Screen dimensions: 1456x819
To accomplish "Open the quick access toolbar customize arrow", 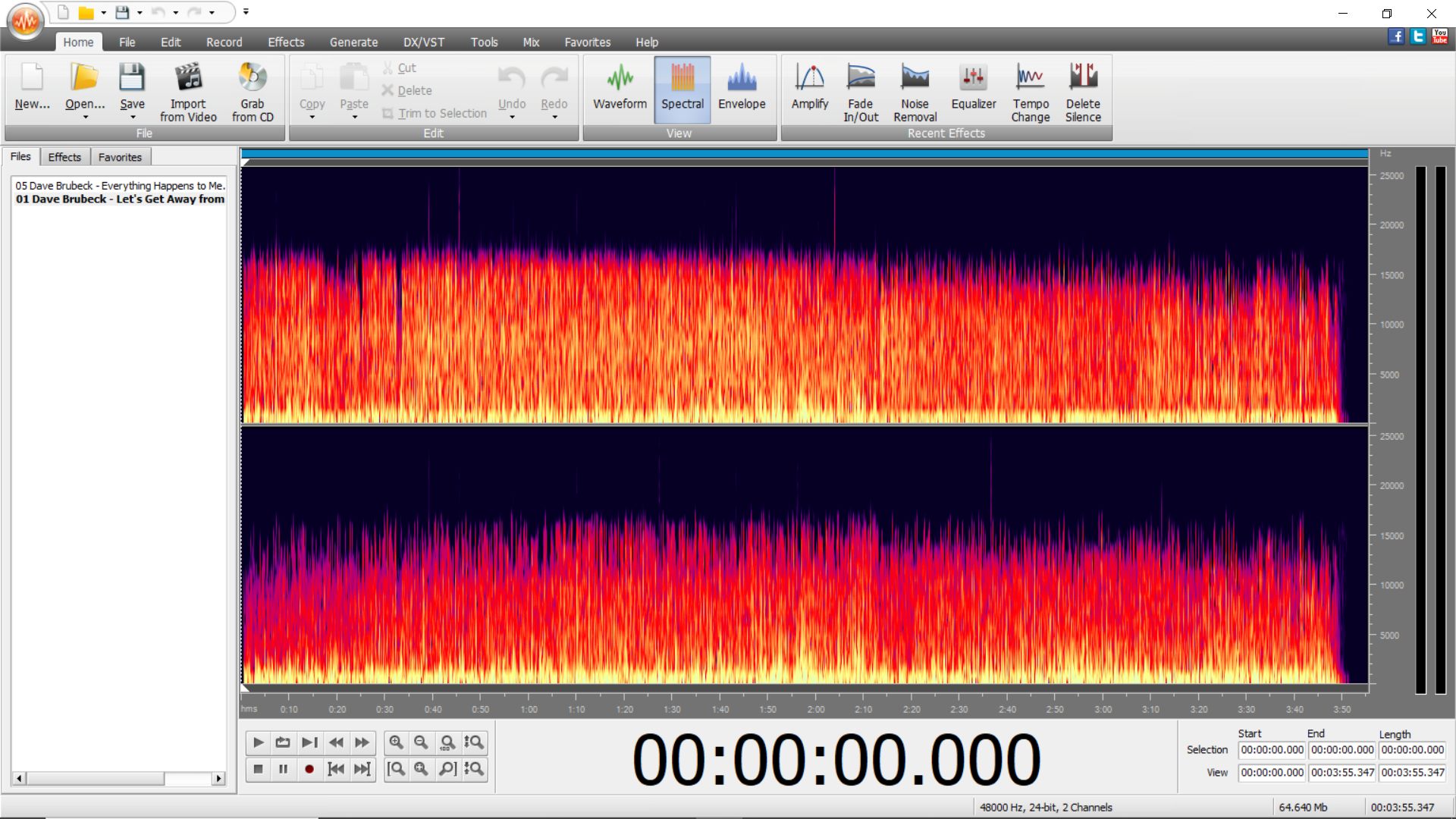I will click(246, 12).
